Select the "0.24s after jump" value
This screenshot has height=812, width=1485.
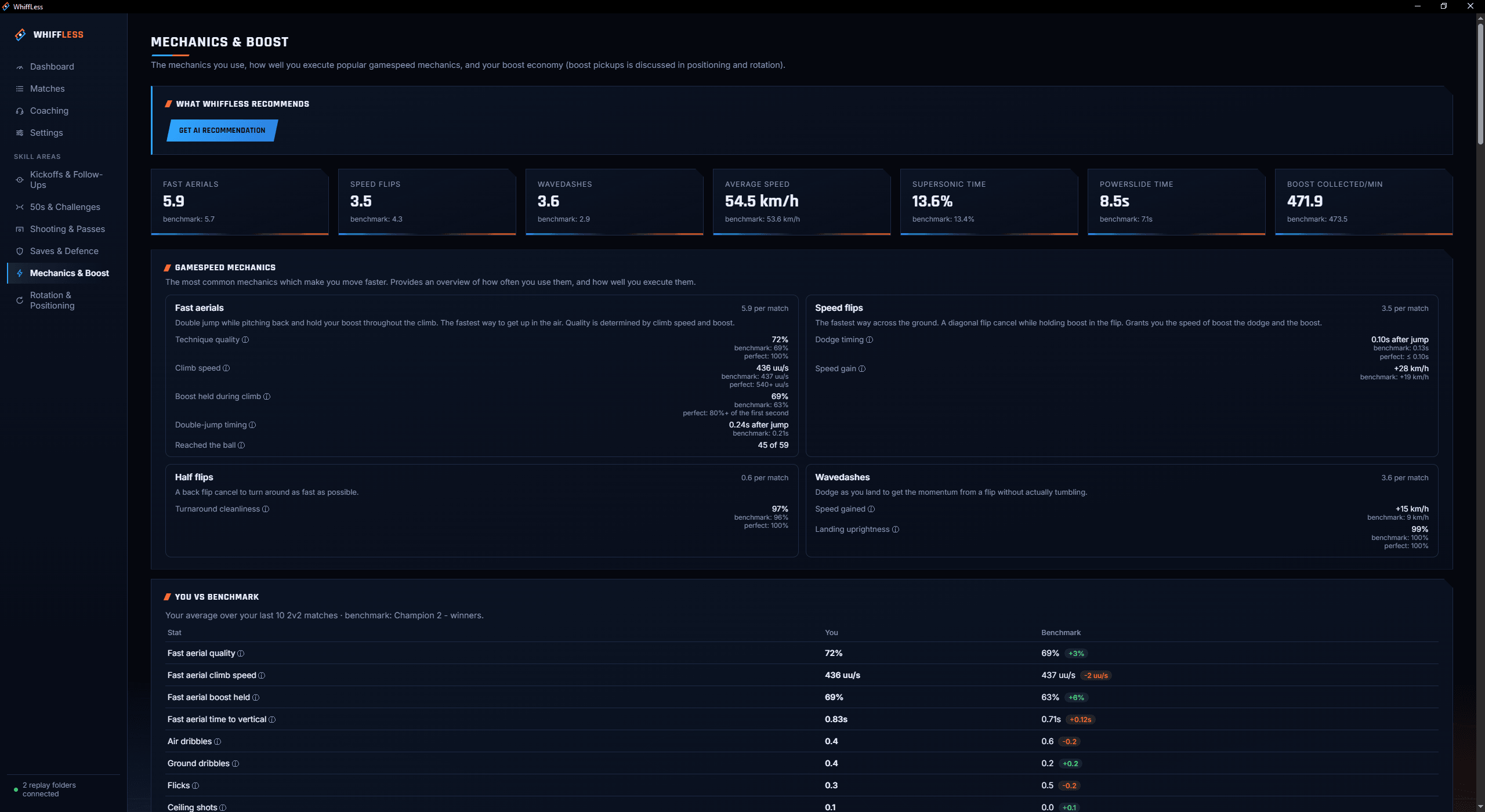coord(759,425)
